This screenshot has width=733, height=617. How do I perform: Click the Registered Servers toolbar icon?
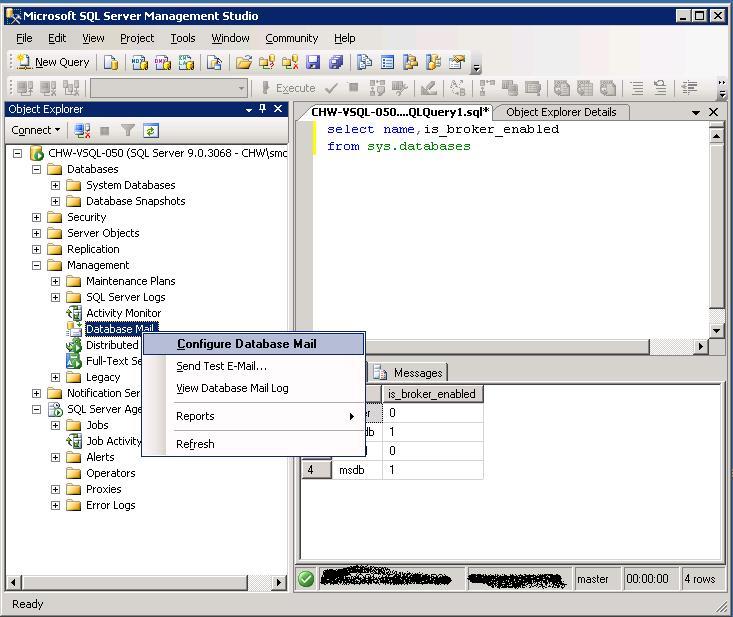364,62
